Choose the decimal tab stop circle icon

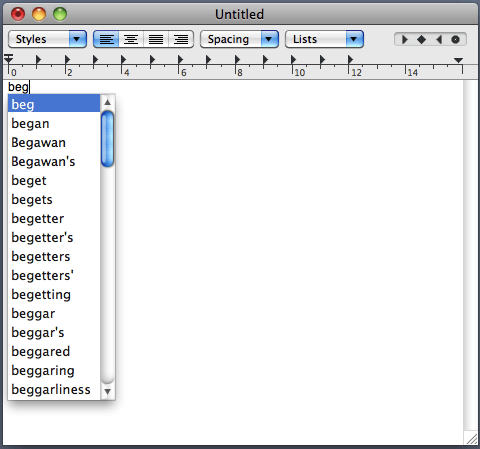455,40
